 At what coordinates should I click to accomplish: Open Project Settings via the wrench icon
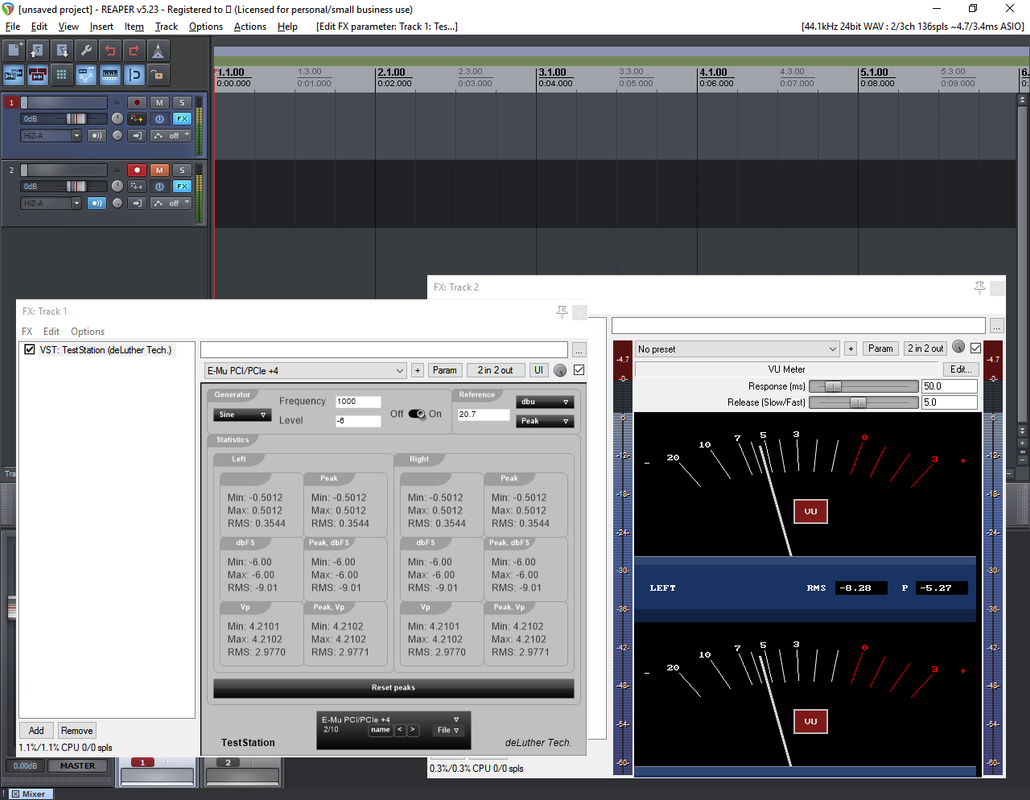(x=86, y=50)
